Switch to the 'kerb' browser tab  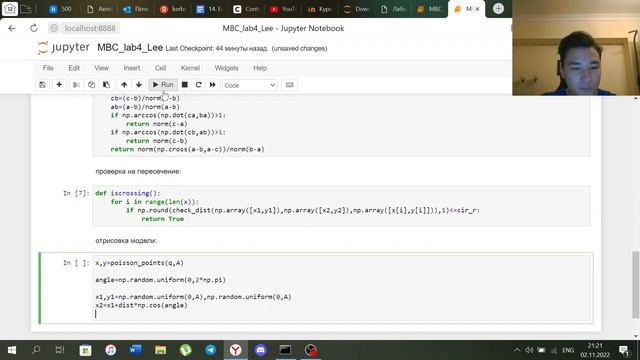click(x=172, y=9)
